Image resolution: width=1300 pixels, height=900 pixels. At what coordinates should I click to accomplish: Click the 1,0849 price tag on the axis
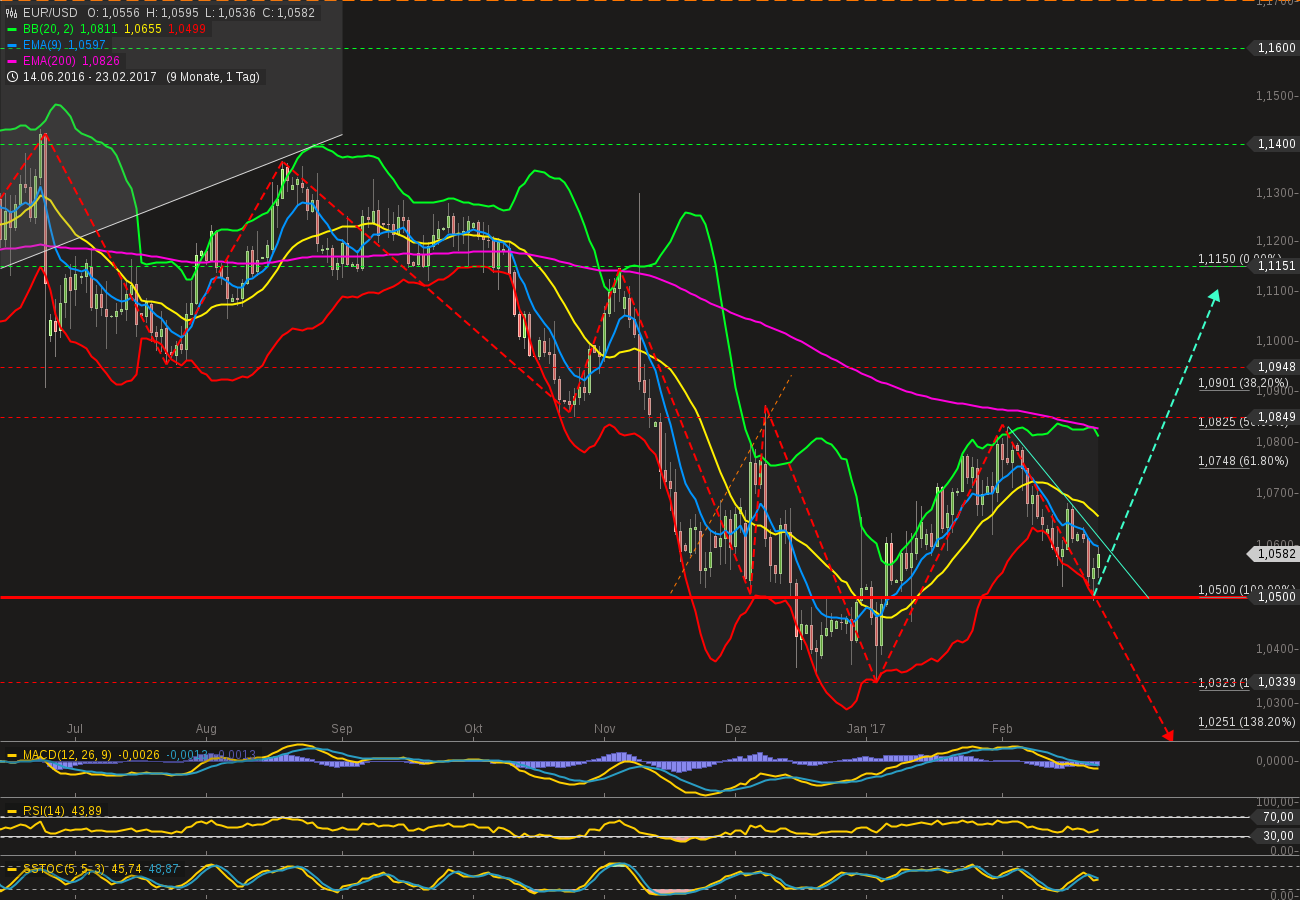click(1276, 417)
